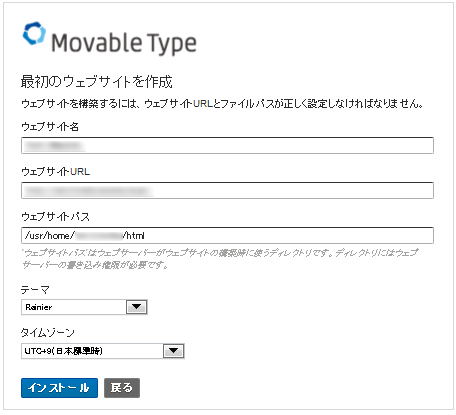Focus the ウェブサイトURL input field
The image size is (456, 415).
pyautogui.click(x=227, y=190)
